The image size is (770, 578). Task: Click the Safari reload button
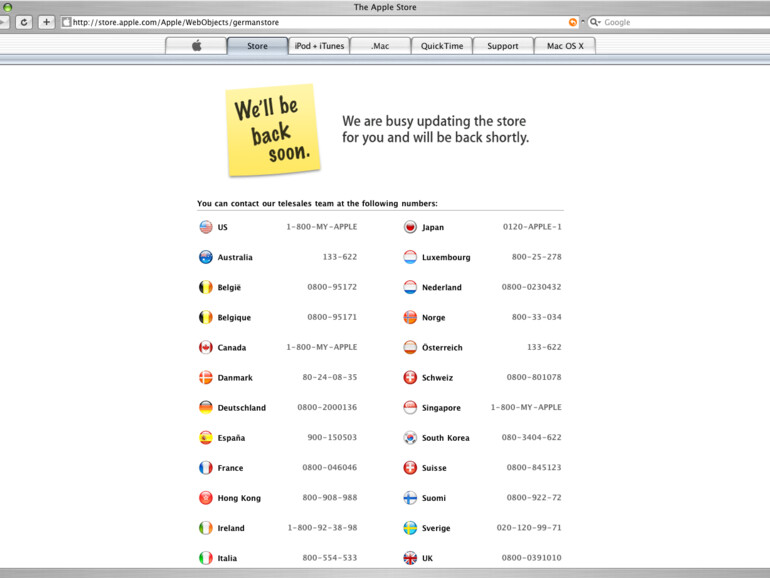tap(24, 22)
